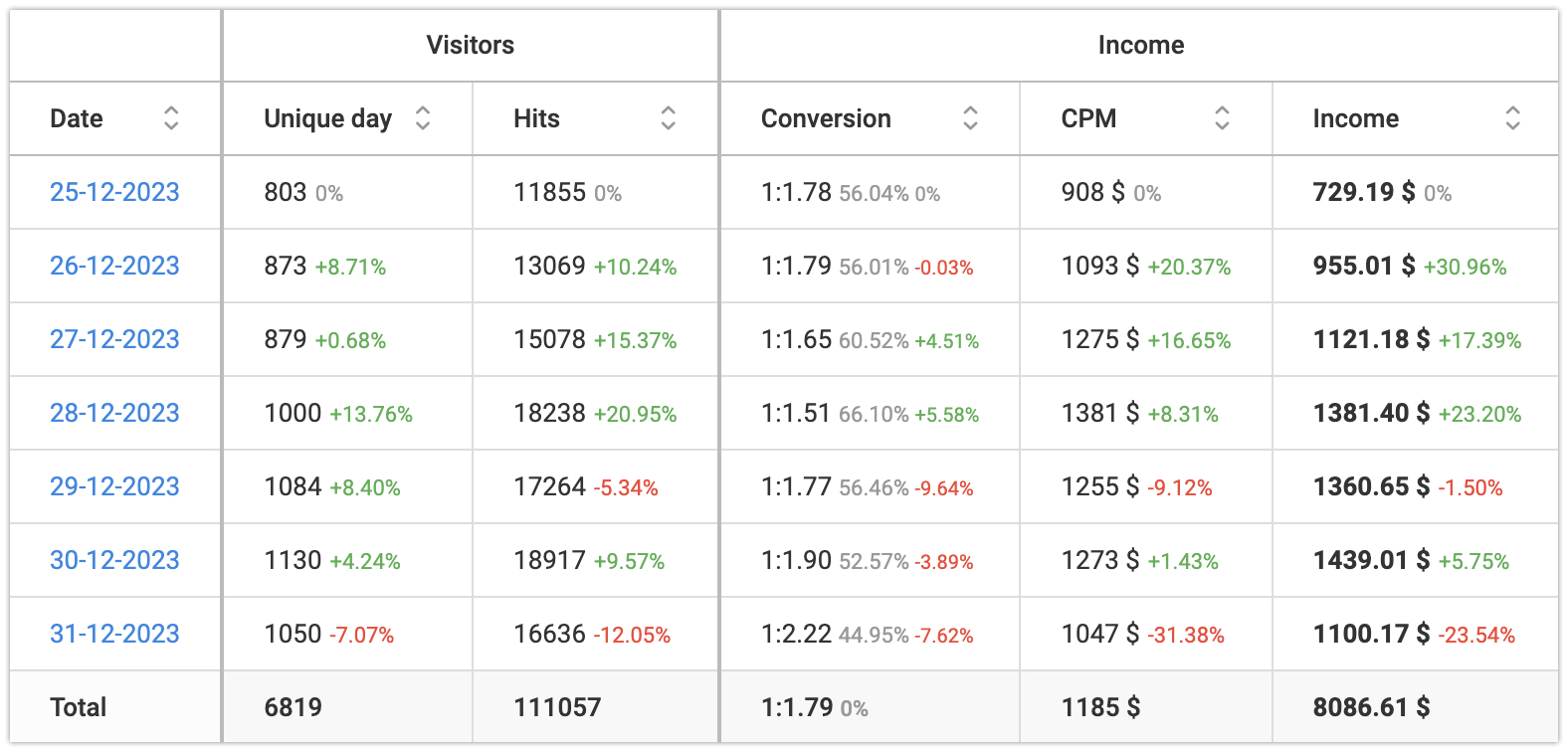This screenshot has height=752, width=1568.
Task: Select CPM value 1275 $
Action: click(x=1100, y=339)
